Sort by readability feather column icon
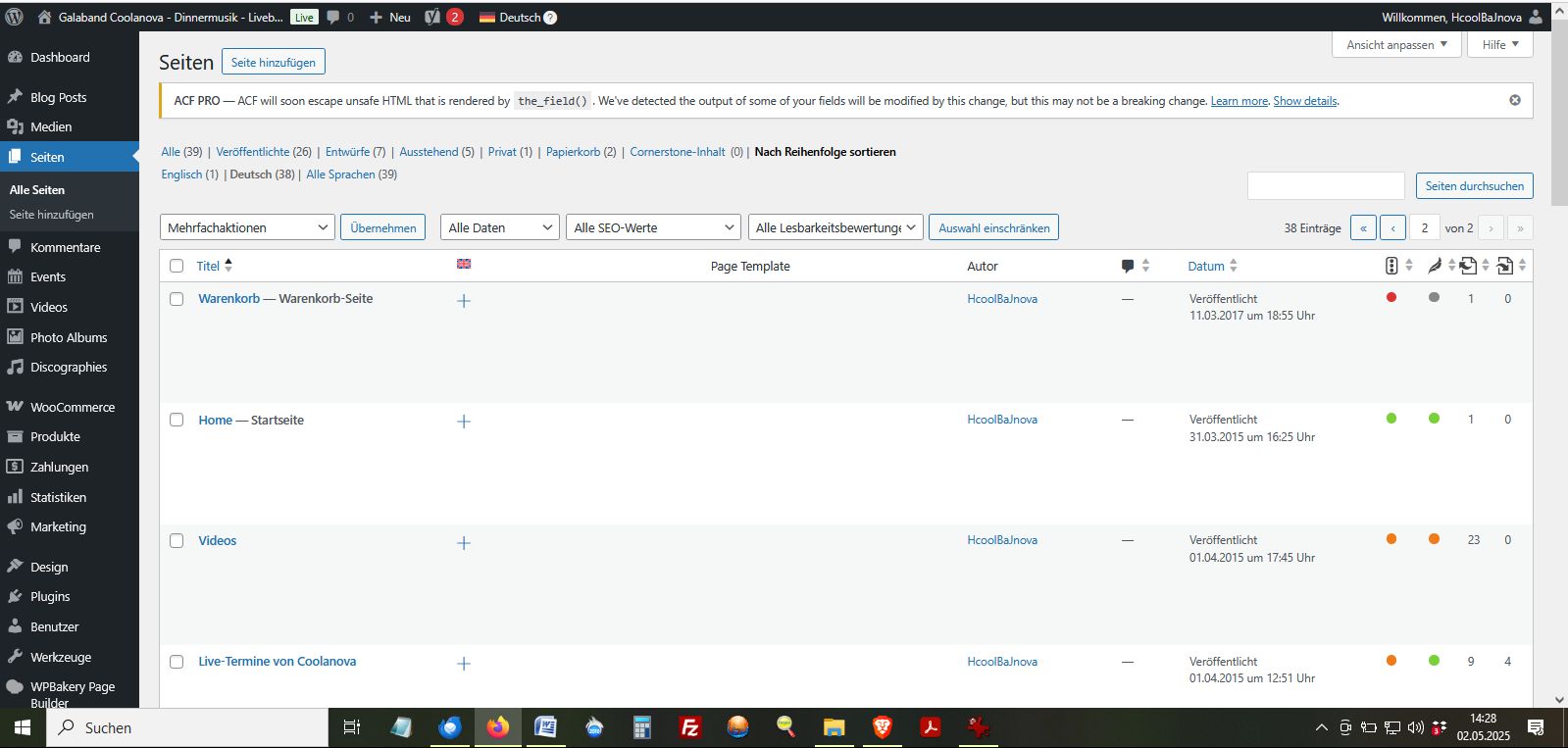The width and height of the screenshot is (1568, 748). click(1435, 266)
